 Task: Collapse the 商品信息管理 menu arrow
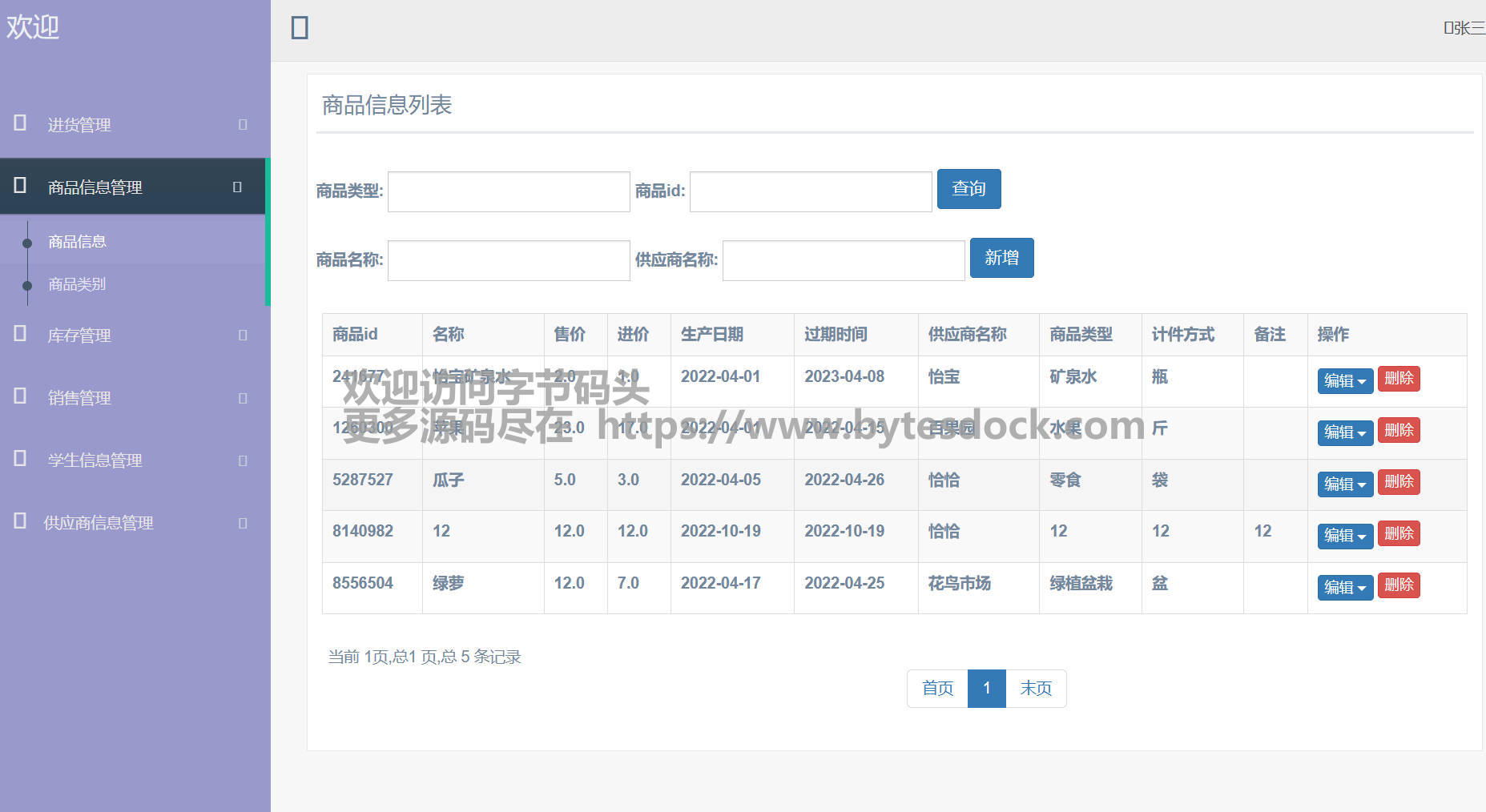tap(237, 187)
